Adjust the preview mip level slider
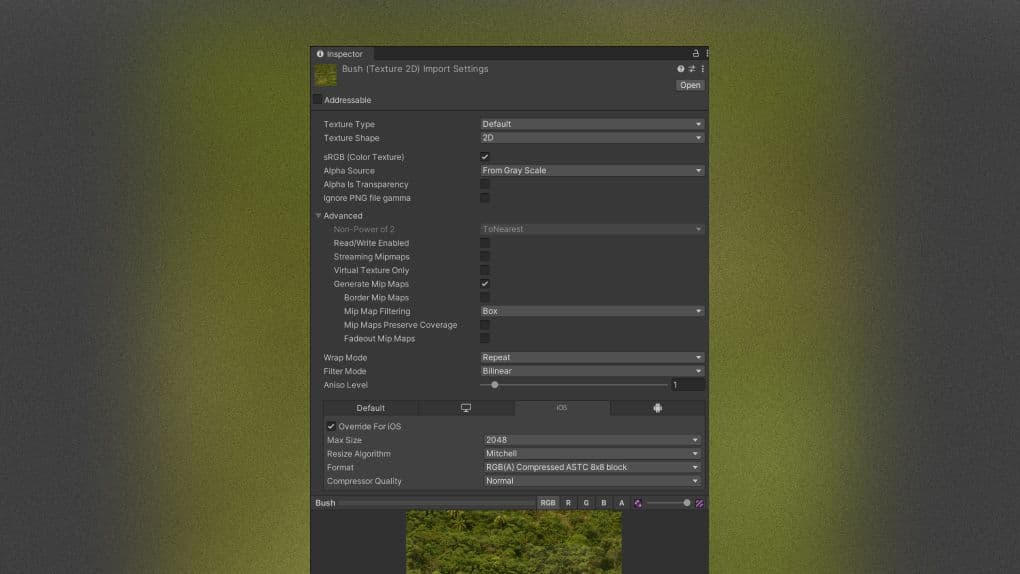Image resolution: width=1020 pixels, height=574 pixels. tap(669, 503)
